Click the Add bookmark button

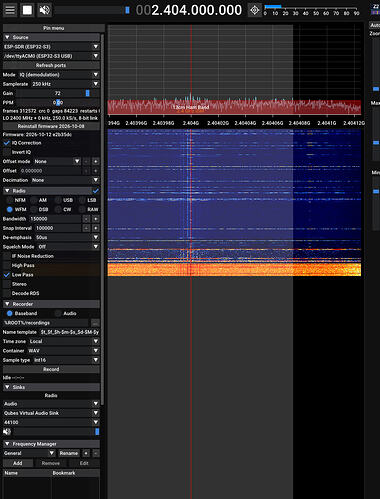(18, 463)
